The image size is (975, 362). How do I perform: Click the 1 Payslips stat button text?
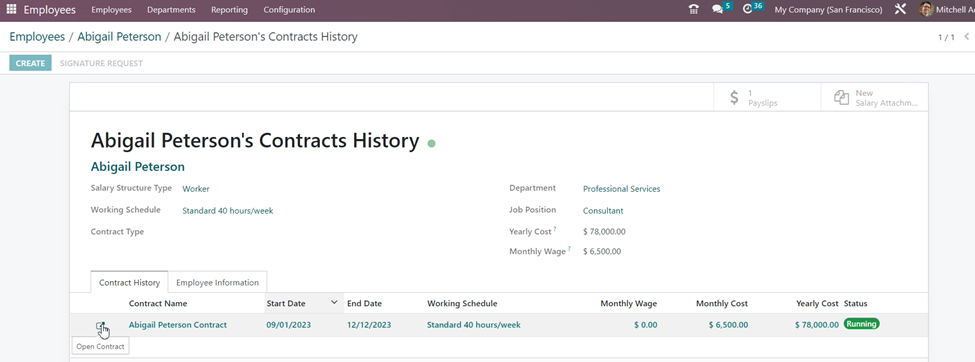[x=763, y=98]
